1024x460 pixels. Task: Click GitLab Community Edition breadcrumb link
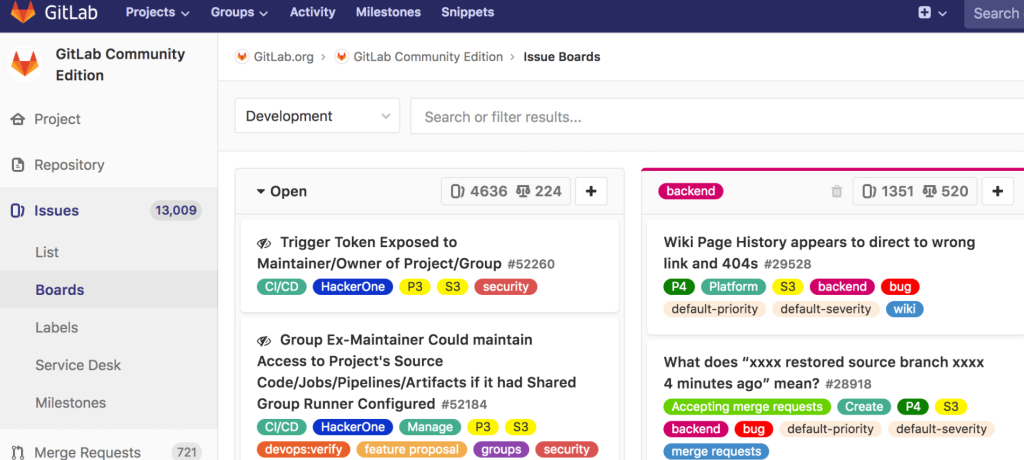tap(428, 57)
